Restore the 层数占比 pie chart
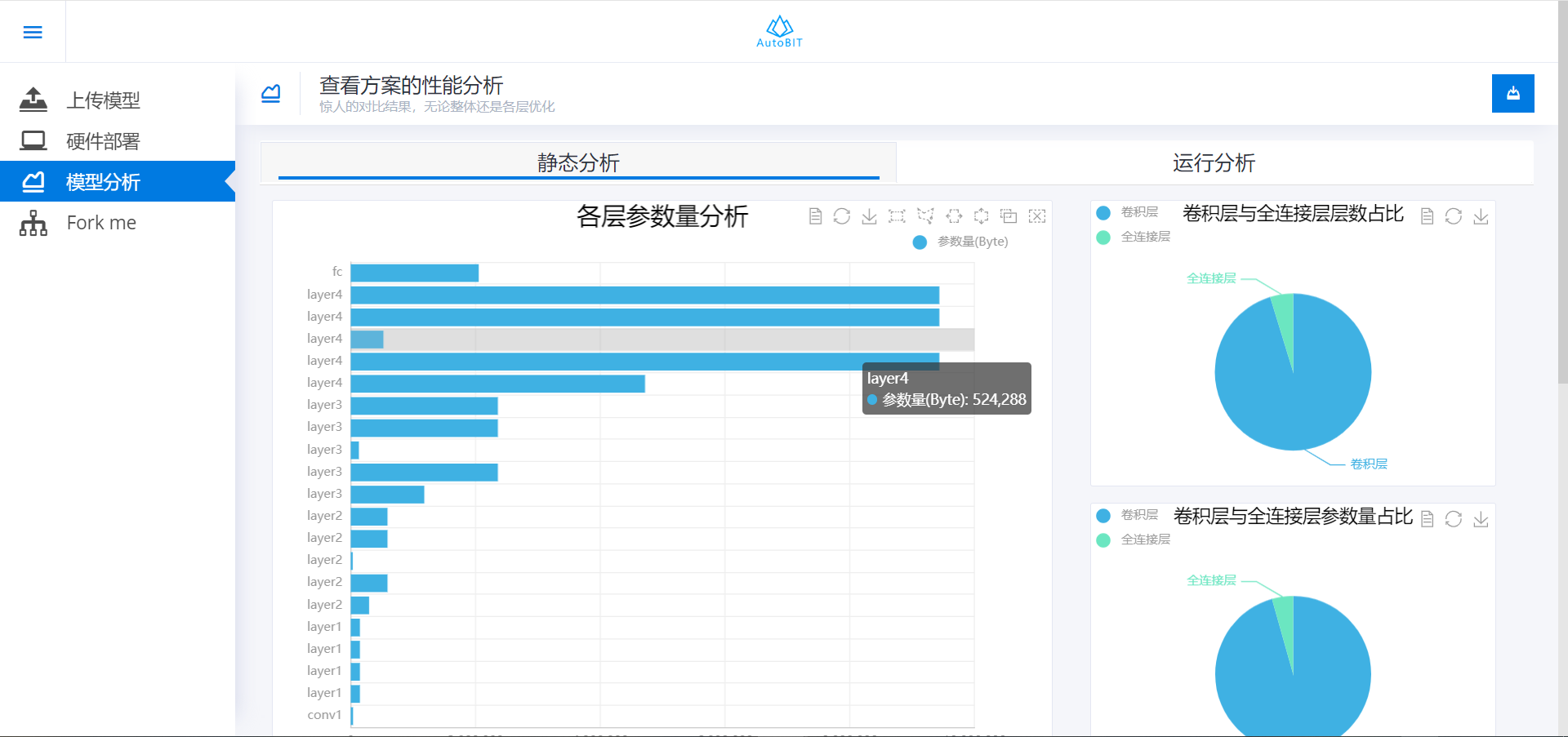The width and height of the screenshot is (1568, 737). [x=1454, y=216]
